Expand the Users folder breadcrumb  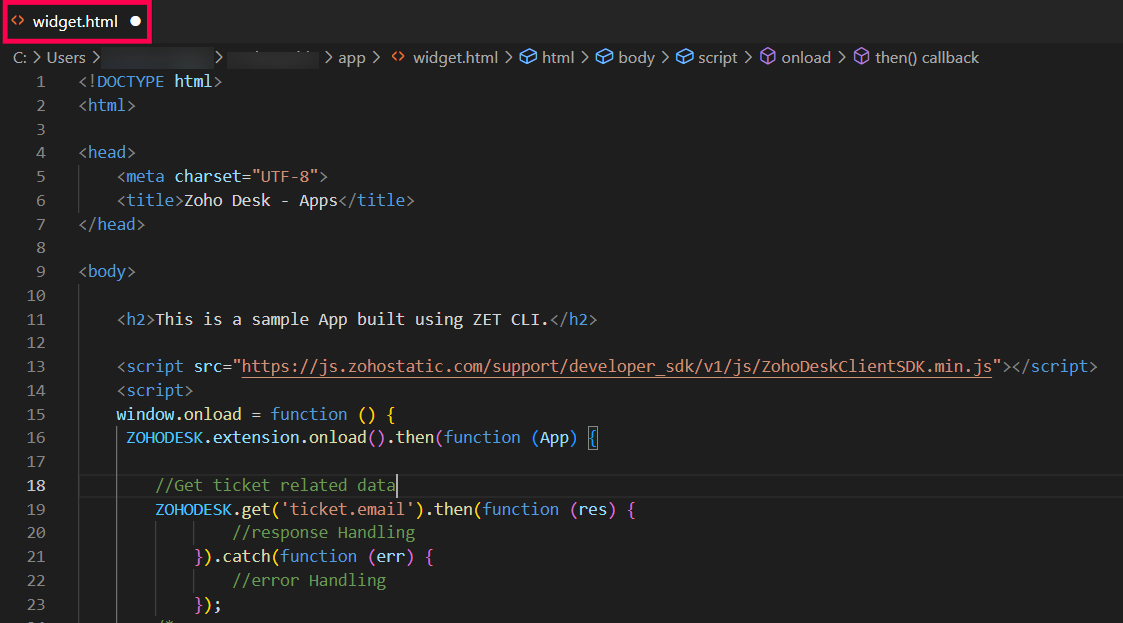66,58
